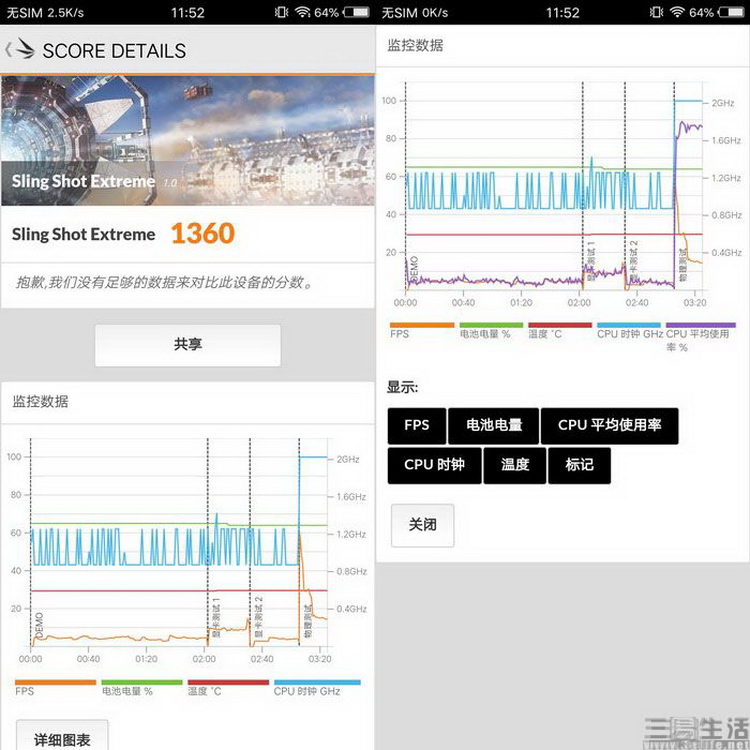Select the red 温度 °C legend in the left chart
The height and width of the screenshot is (750, 750).
228,688
